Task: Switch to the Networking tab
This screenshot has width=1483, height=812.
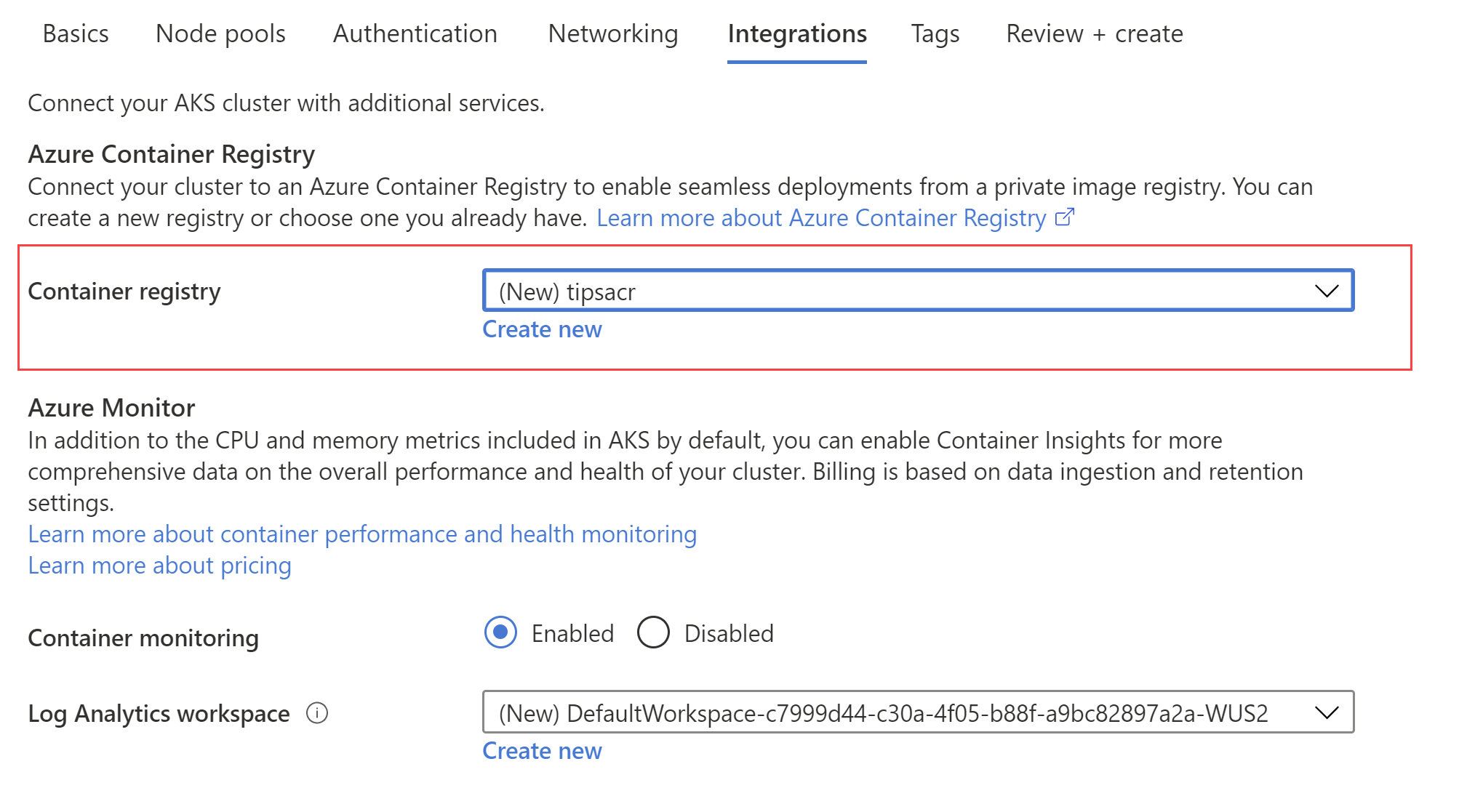Action: pos(613,33)
